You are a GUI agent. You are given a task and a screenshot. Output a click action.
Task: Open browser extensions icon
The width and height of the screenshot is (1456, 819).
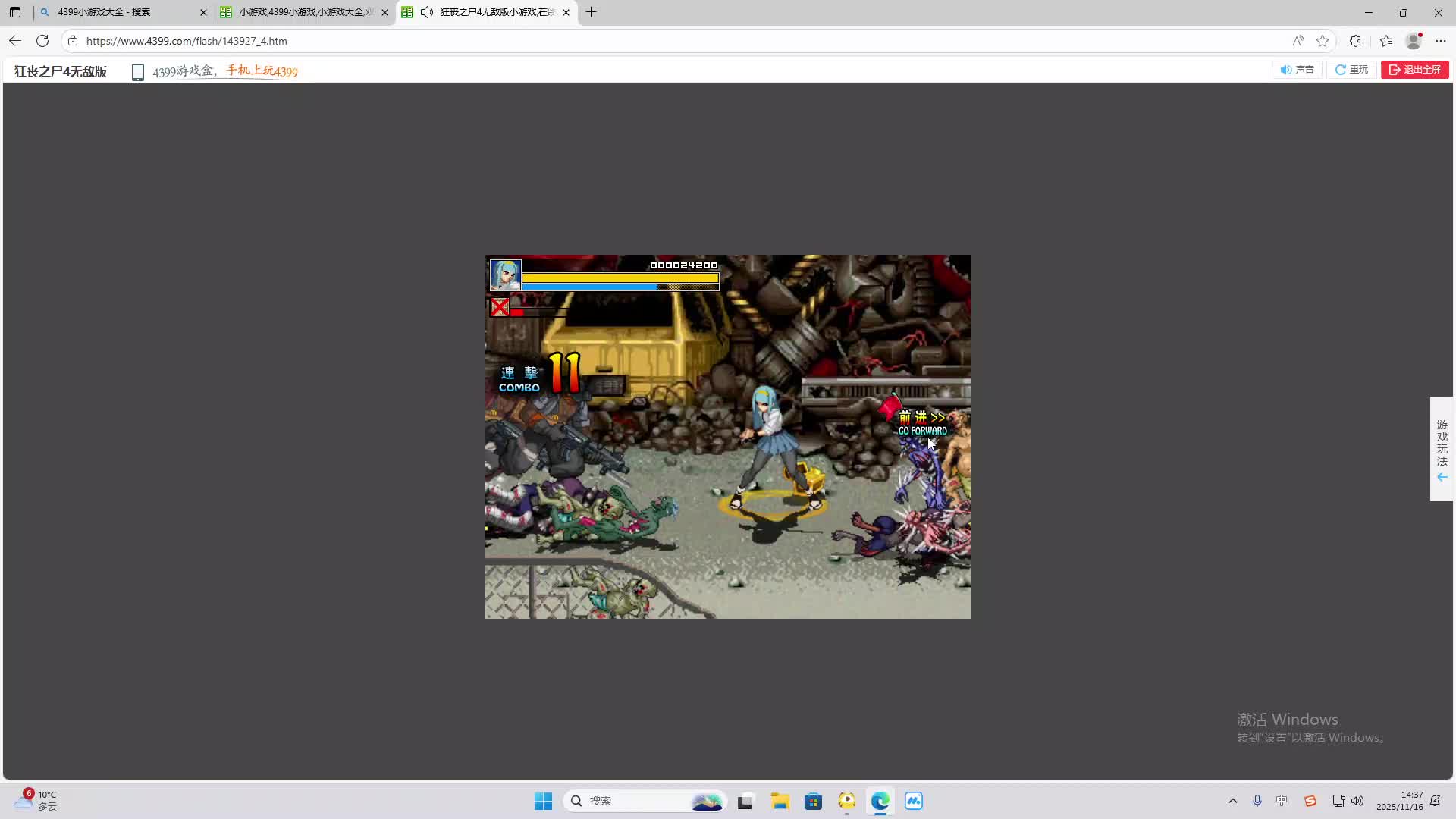pyautogui.click(x=1355, y=41)
